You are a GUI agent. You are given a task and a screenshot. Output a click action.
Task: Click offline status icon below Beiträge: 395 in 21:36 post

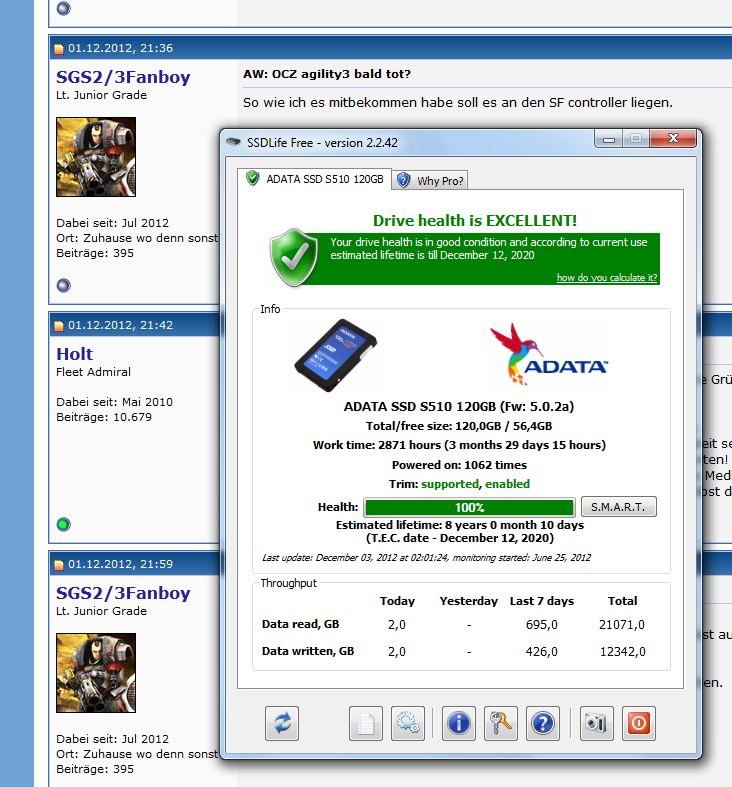click(x=63, y=286)
